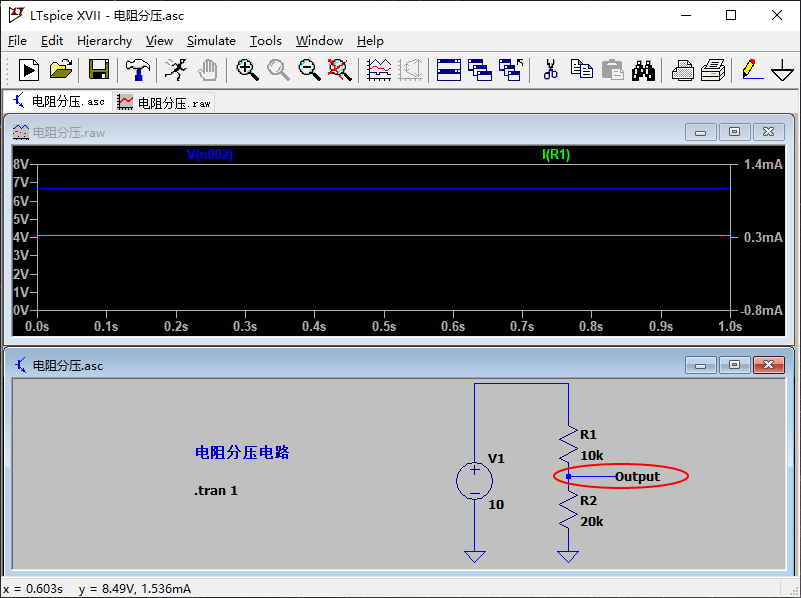The image size is (801, 598).
Task: Select the Cut scissors tool
Action: coord(550,70)
